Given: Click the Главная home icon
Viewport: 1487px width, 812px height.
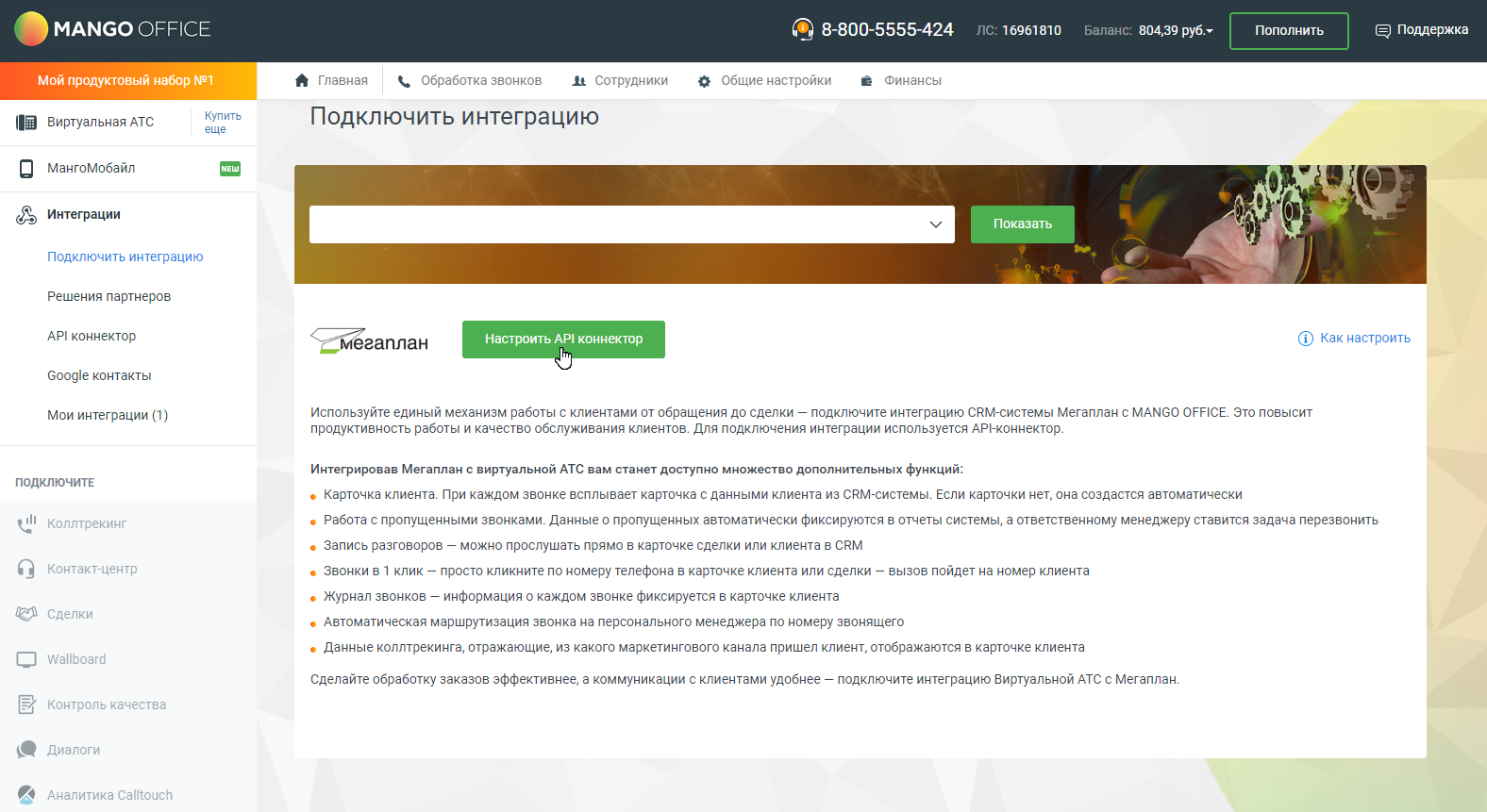Looking at the screenshot, I should [x=302, y=81].
